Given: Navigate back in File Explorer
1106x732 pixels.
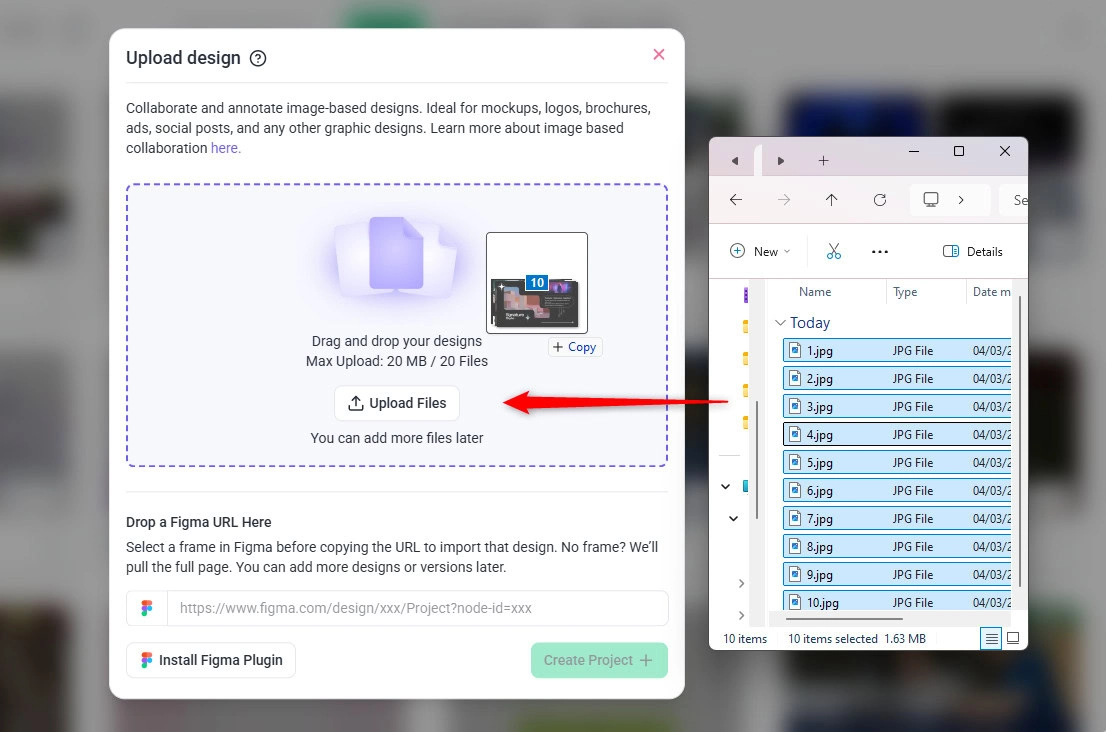Looking at the screenshot, I should click(736, 200).
